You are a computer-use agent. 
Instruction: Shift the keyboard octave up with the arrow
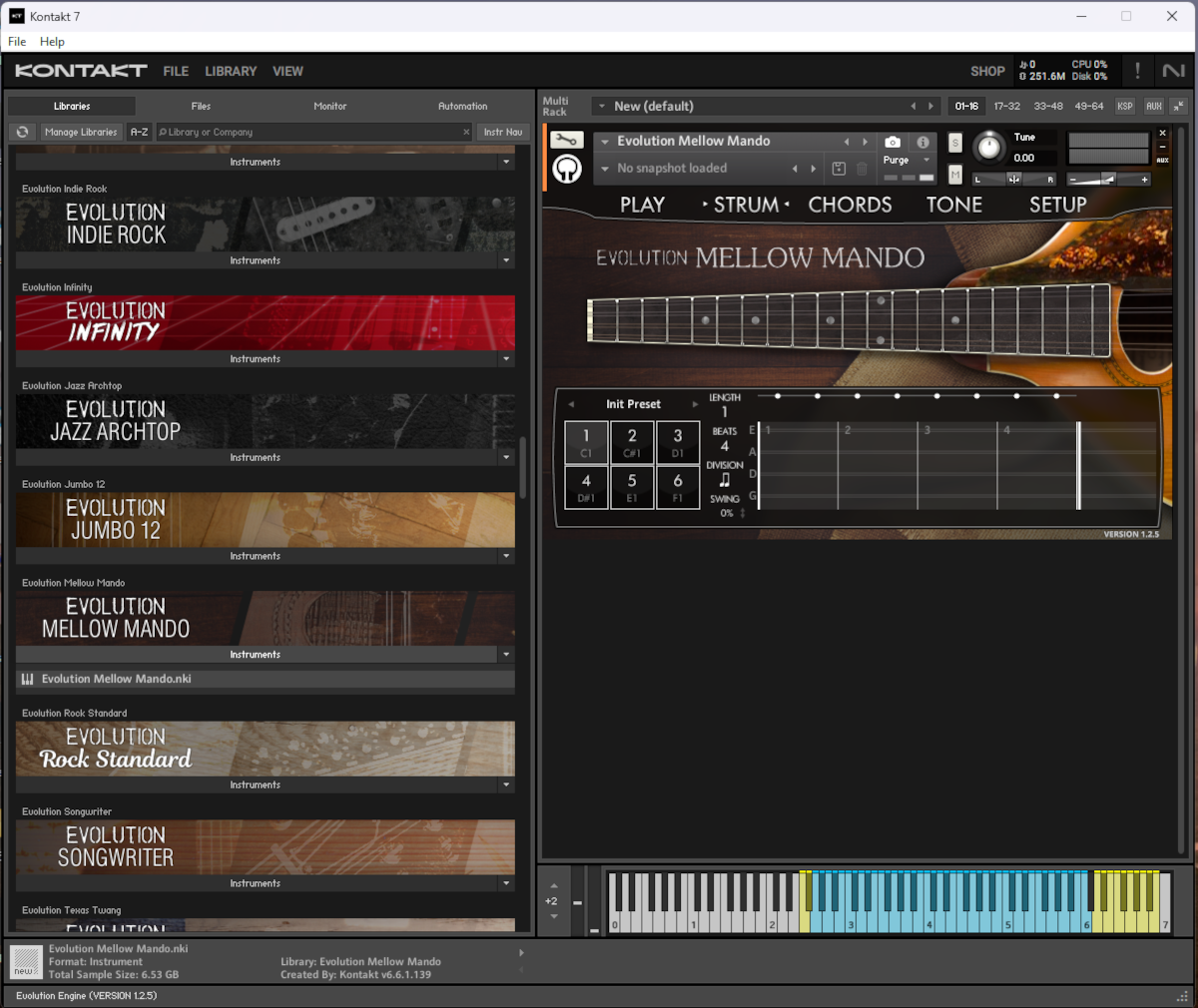[x=554, y=886]
